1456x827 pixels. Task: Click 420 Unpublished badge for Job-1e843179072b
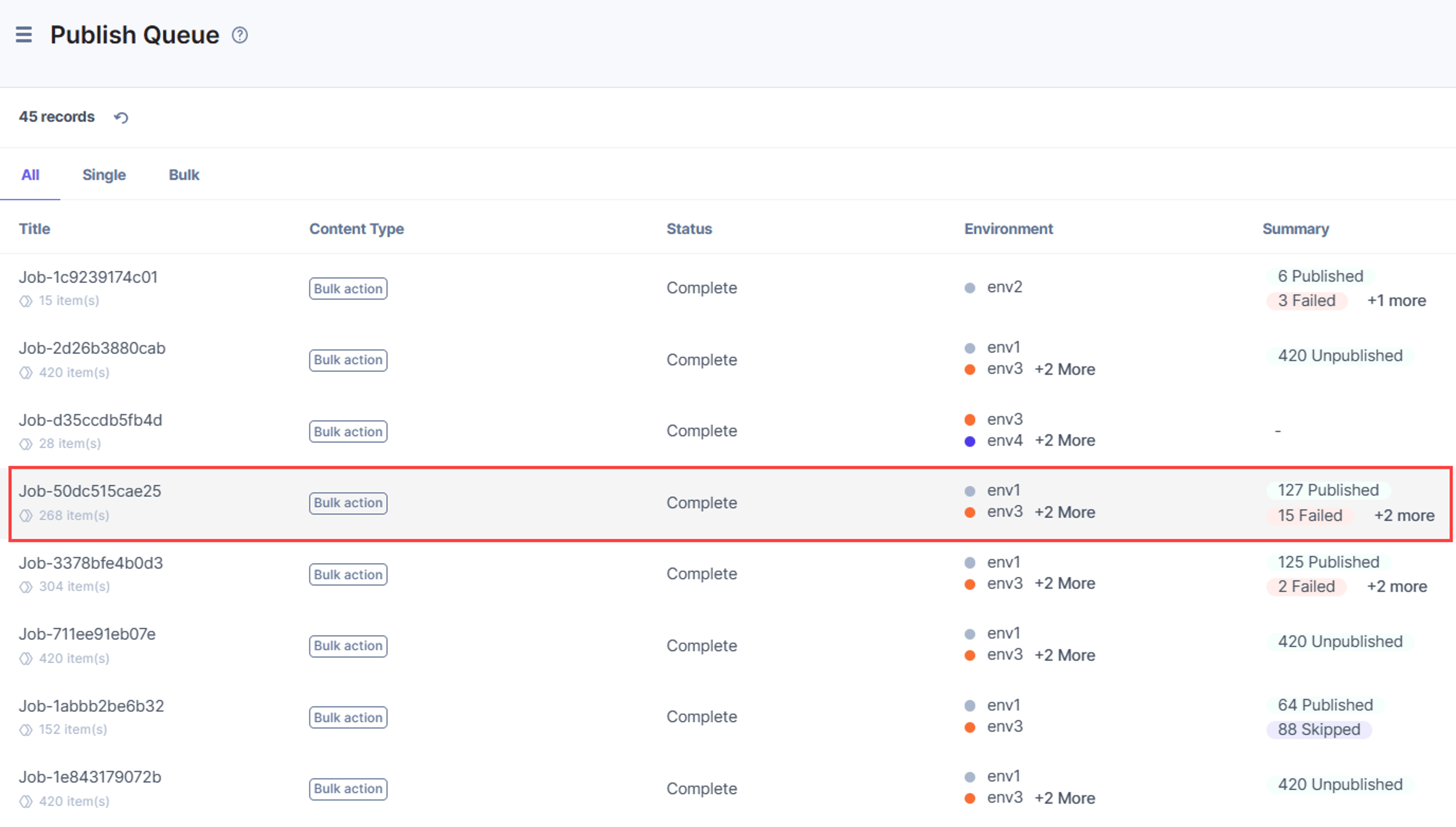point(1340,785)
